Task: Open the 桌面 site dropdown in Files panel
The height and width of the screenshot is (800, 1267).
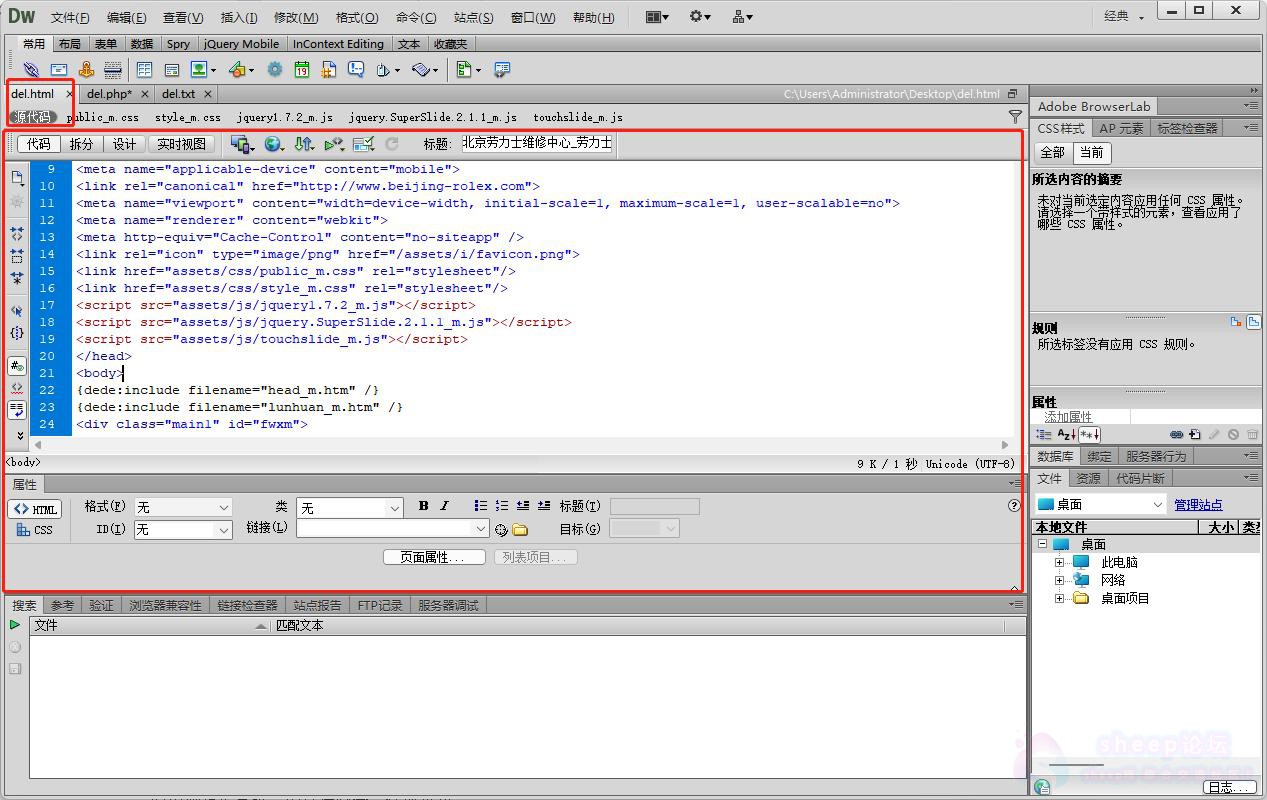Action: point(1101,505)
